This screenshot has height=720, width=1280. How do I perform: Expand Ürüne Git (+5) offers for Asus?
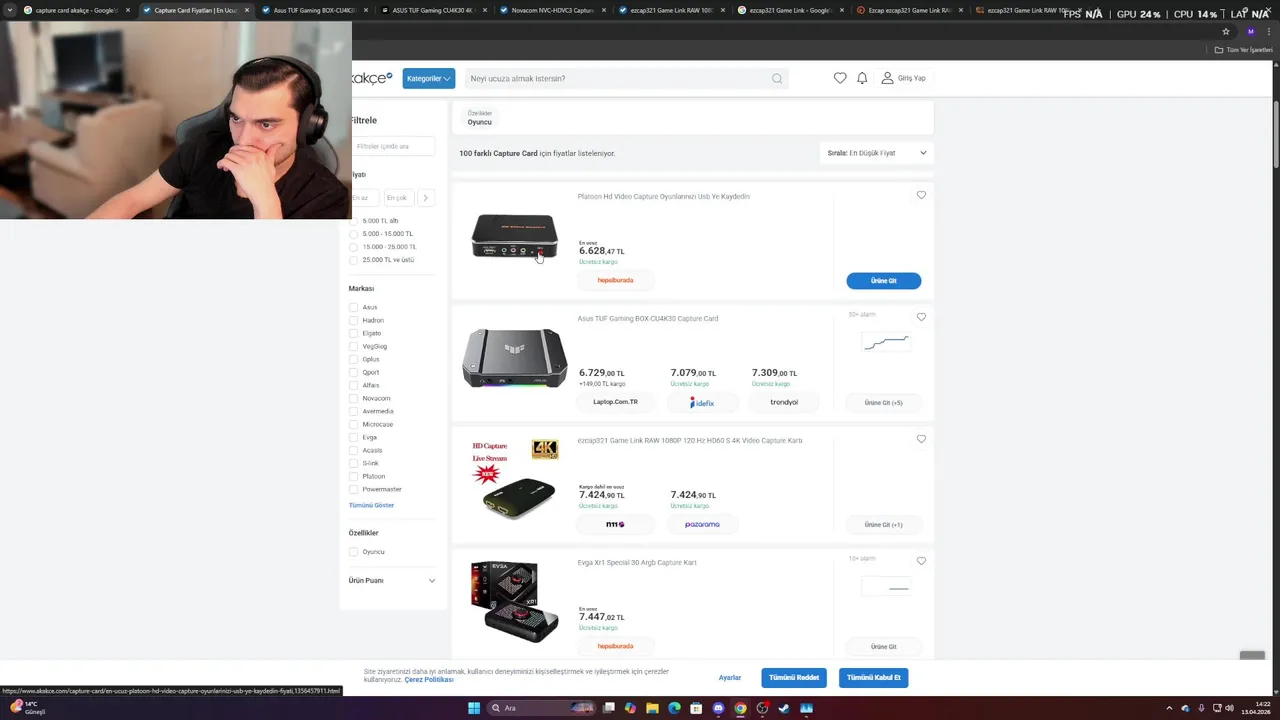click(x=883, y=402)
